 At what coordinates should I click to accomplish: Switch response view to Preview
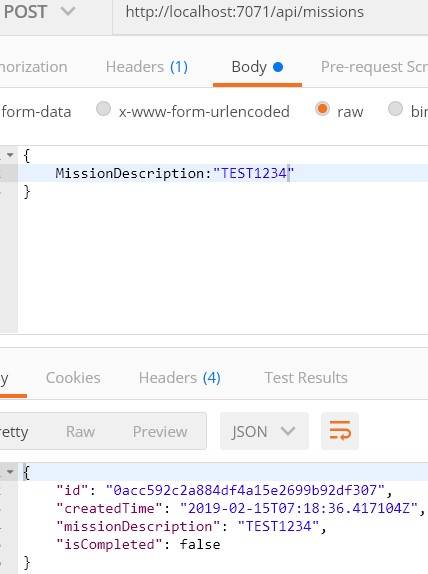(x=160, y=432)
